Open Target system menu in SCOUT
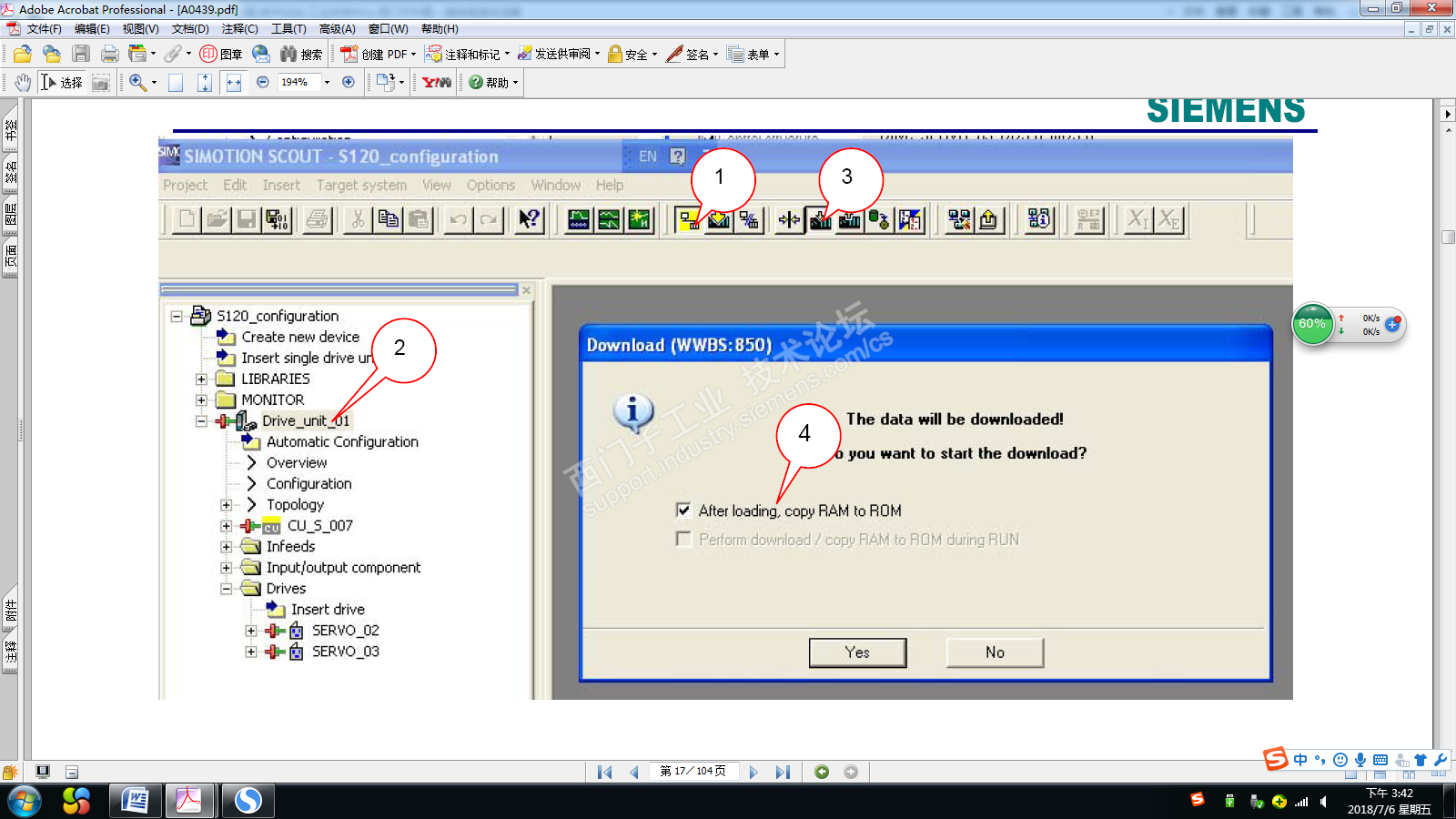Screen dimensions: 1456x819 [361, 186]
